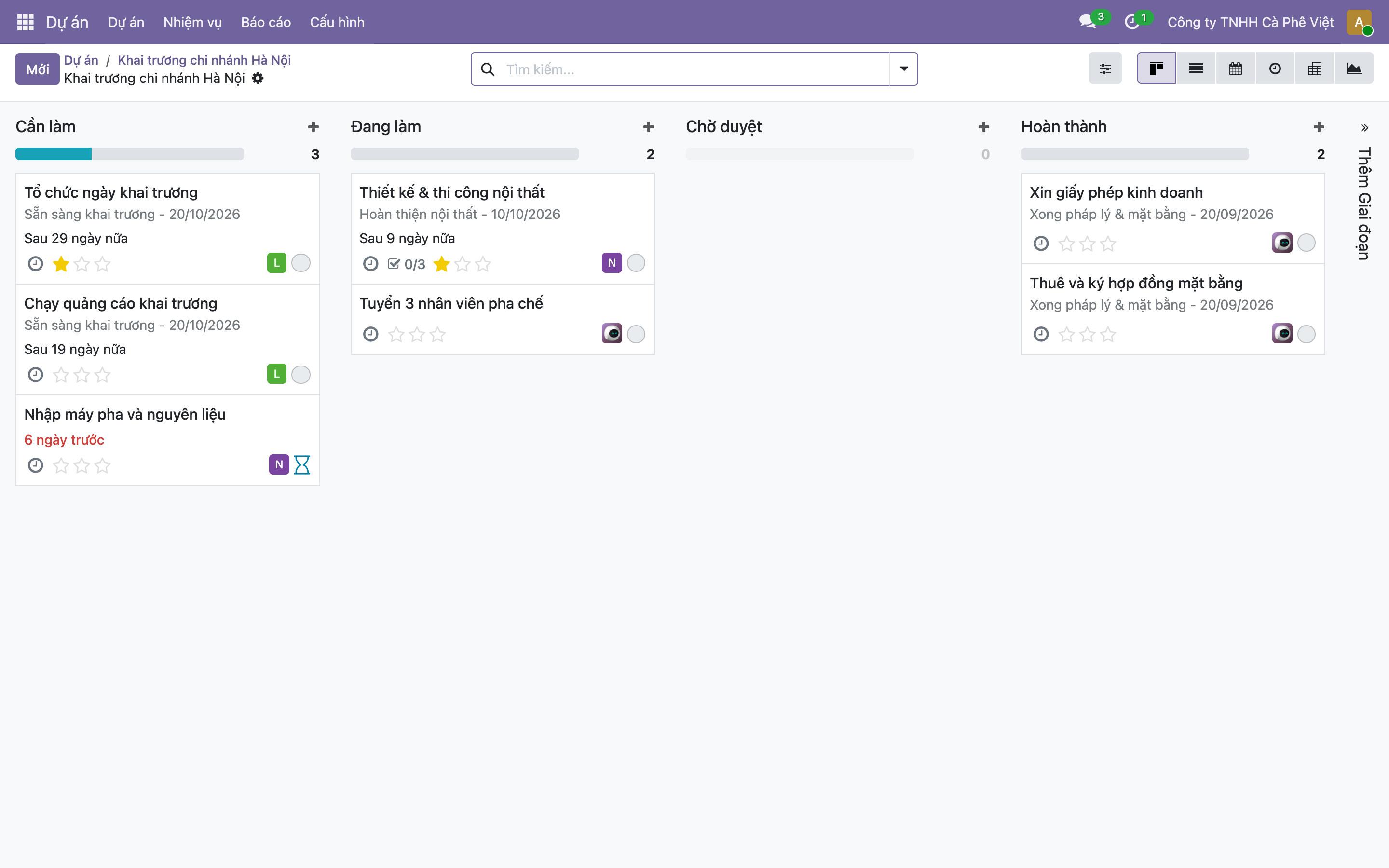Toggle first star on Xin giấy phép card
This screenshot has height=868, width=1389.
(1066, 244)
